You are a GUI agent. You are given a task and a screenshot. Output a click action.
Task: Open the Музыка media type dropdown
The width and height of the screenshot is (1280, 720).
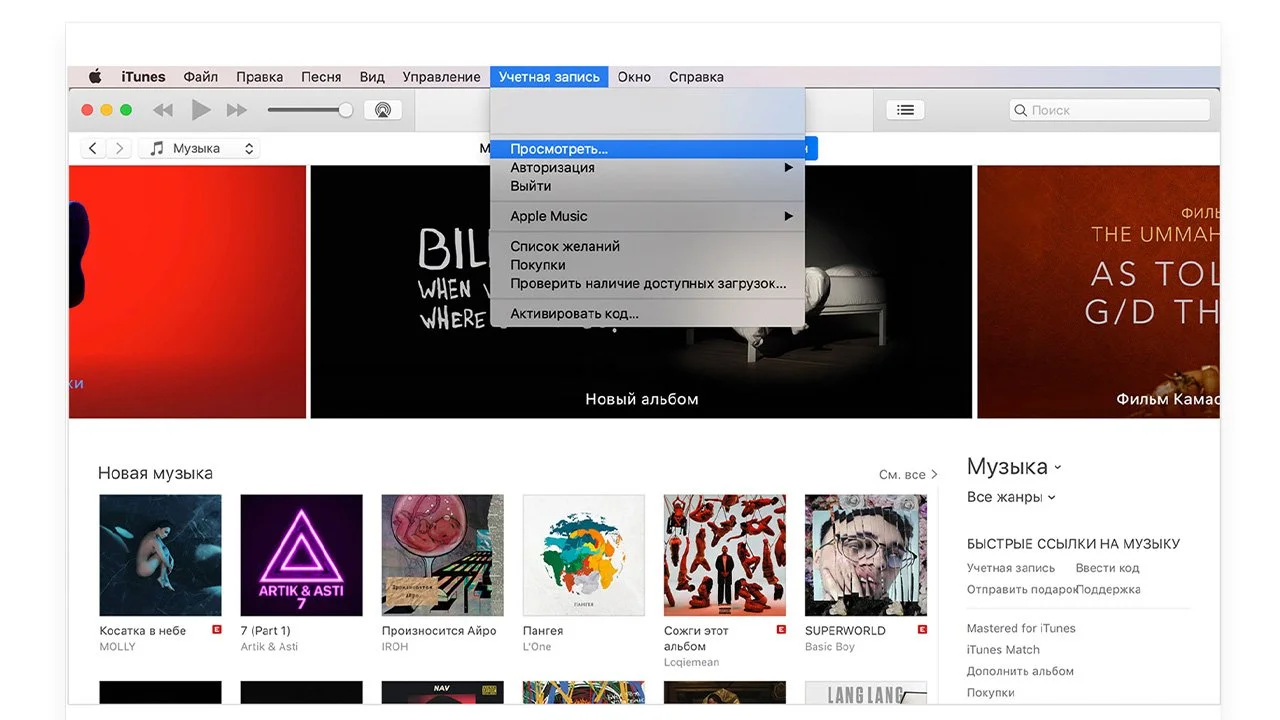[199, 148]
